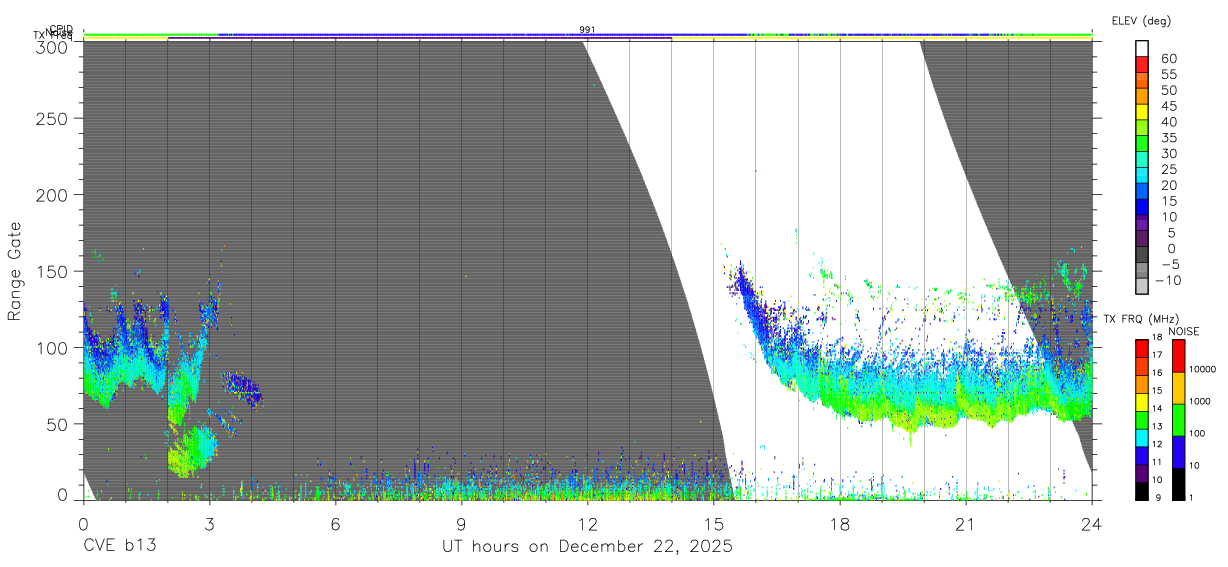
Task: Click the NOISE legend value 1000
Action: [x=1201, y=402]
